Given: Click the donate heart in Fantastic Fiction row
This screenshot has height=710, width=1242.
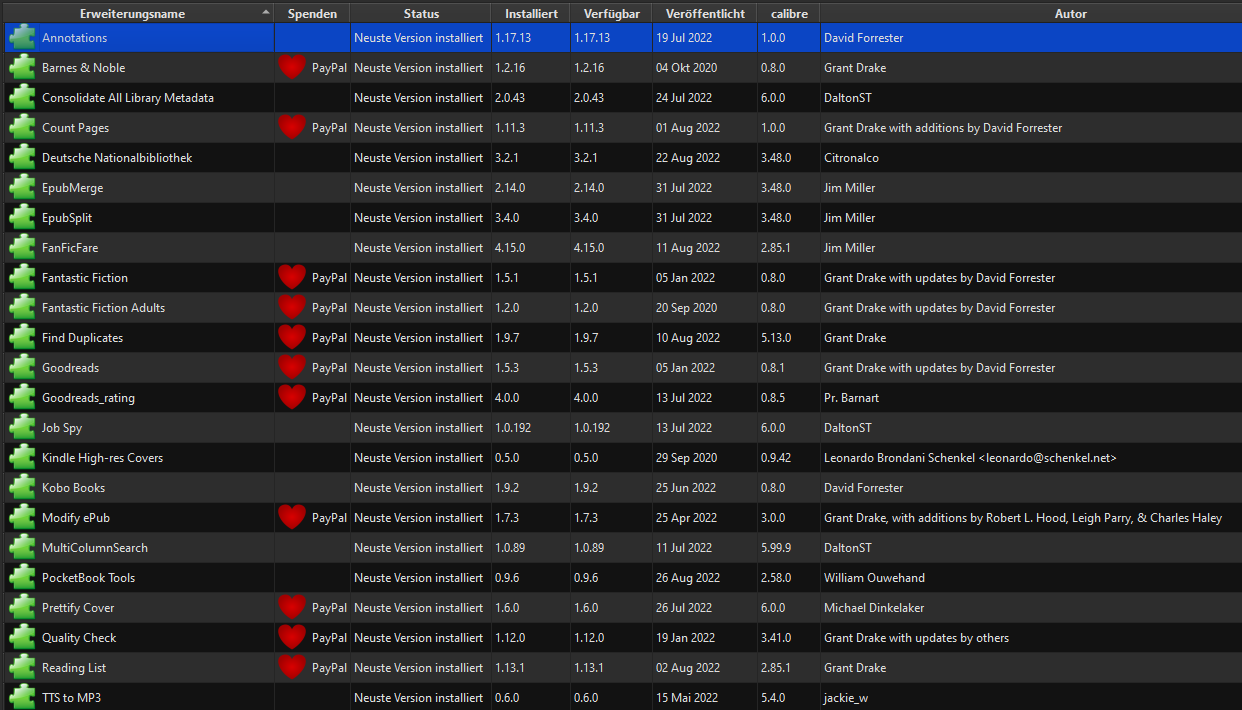Looking at the screenshot, I should (292, 278).
